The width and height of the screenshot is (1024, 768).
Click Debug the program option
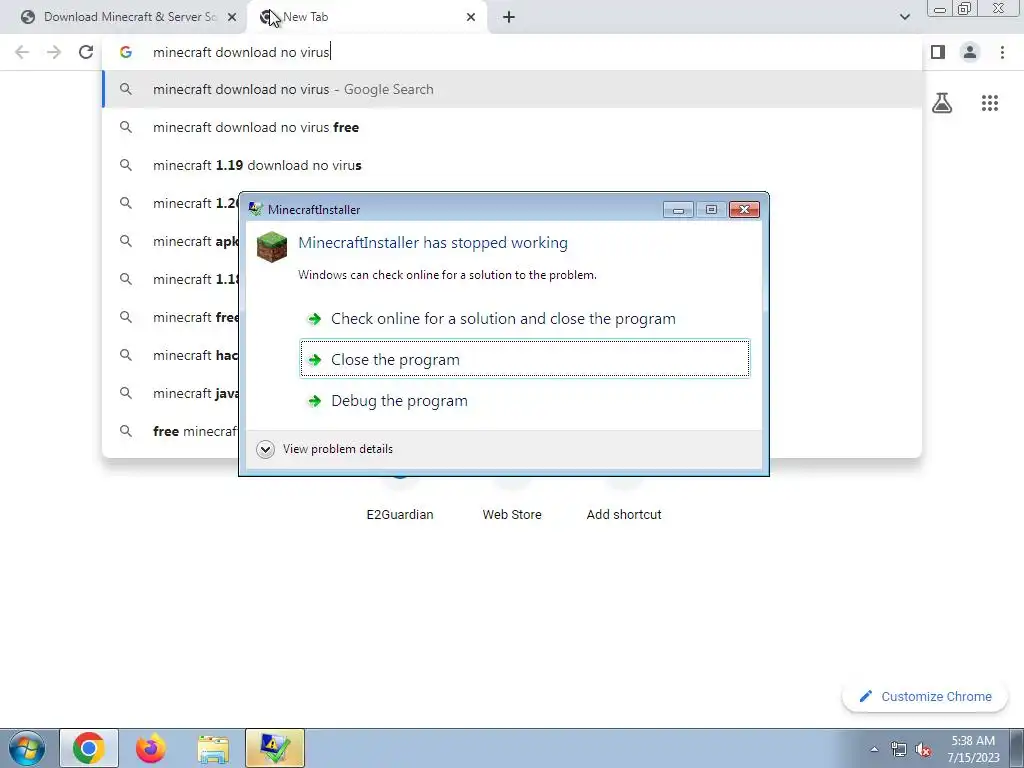coord(524,400)
